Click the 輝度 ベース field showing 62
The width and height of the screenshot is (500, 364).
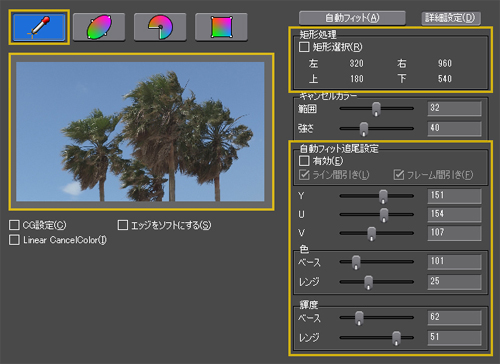click(454, 318)
